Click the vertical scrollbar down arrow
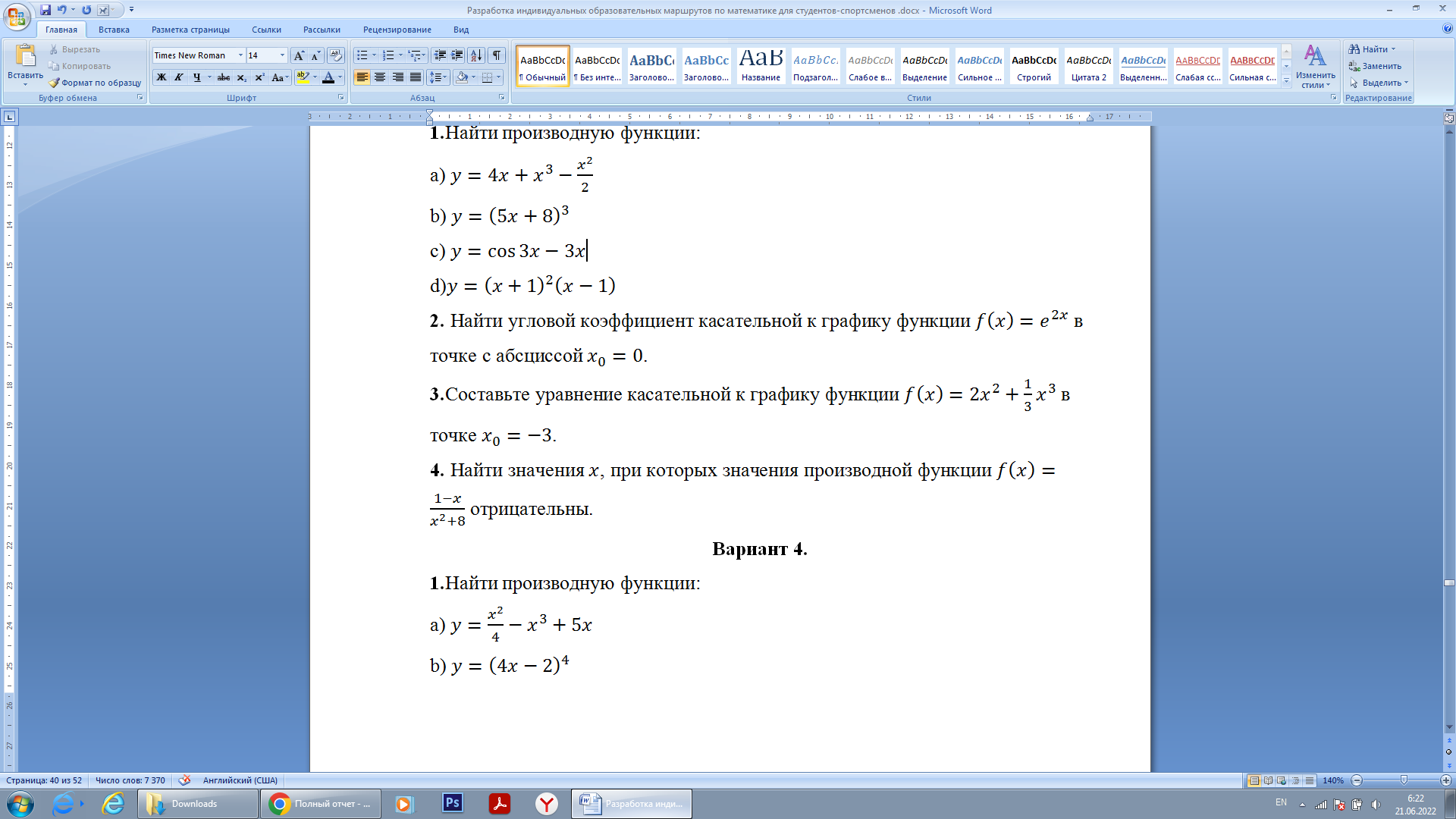Viewport: 1456px width, 819px height. (x=1449, y=728)
